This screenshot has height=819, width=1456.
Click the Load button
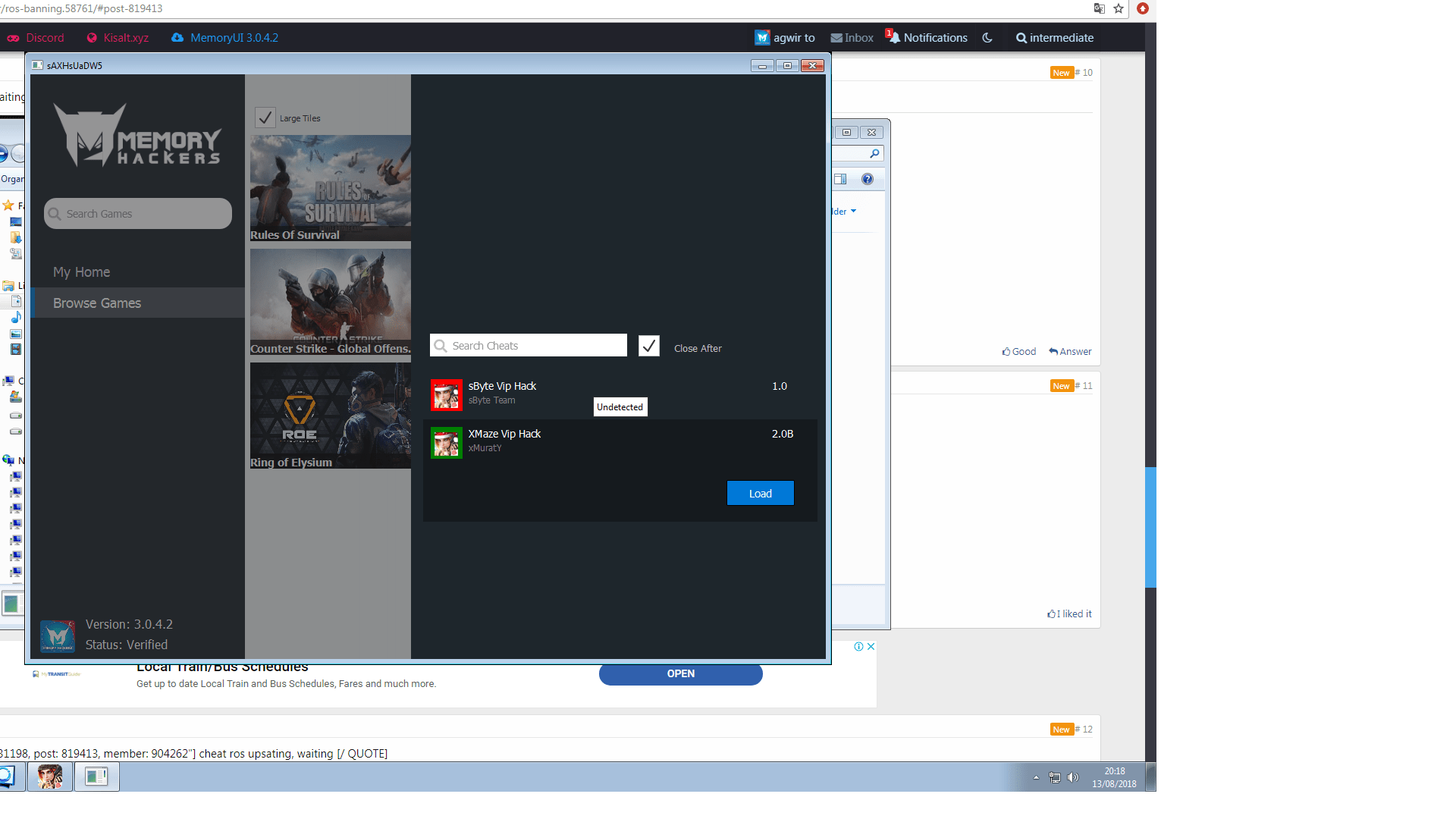(761, 494)
